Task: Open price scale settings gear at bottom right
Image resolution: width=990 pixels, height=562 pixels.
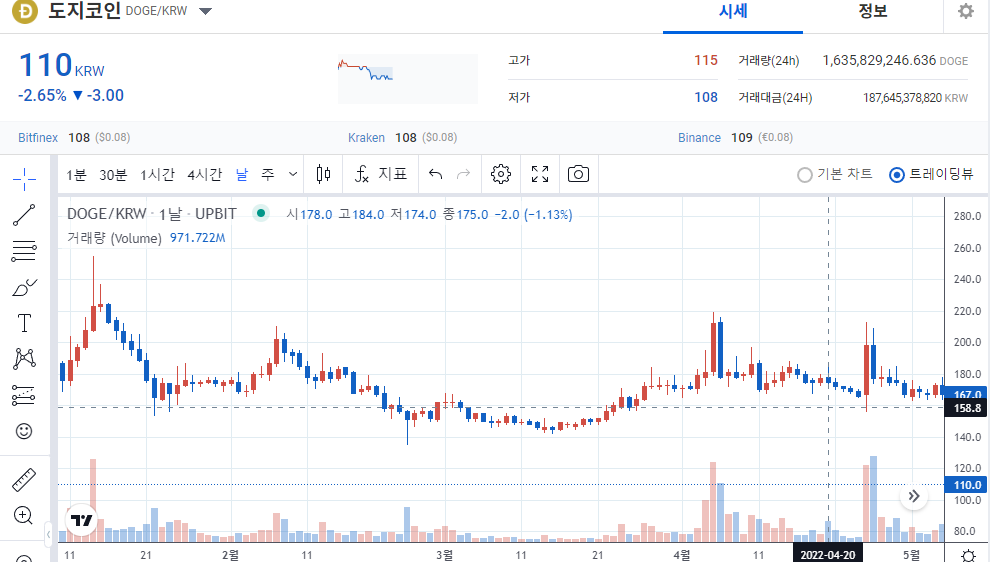Action: click(x=968, y=555)
